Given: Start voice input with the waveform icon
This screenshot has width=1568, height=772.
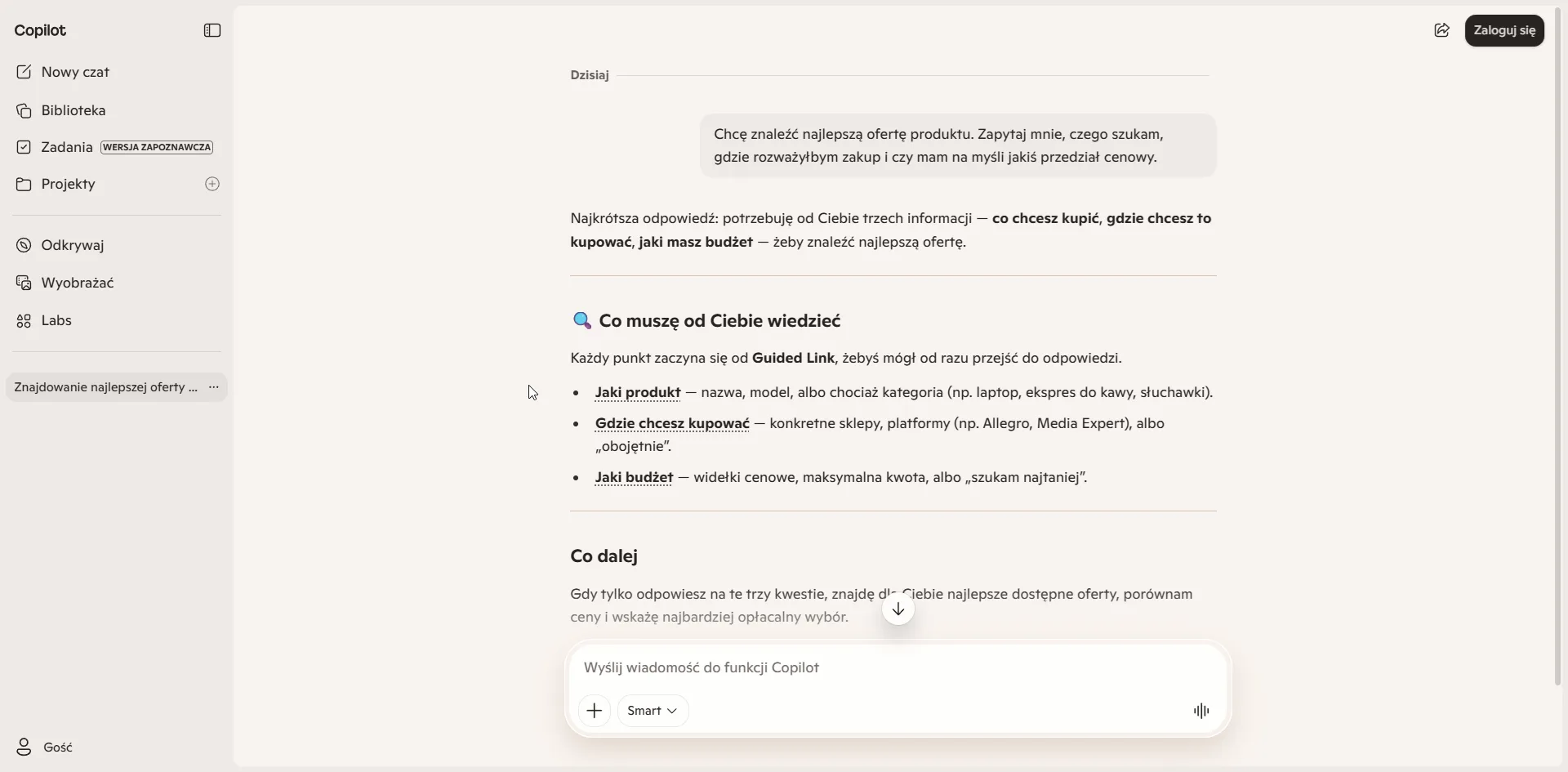Looking at the screenshot, I should pyautogui.click(x=1201, y=711).
